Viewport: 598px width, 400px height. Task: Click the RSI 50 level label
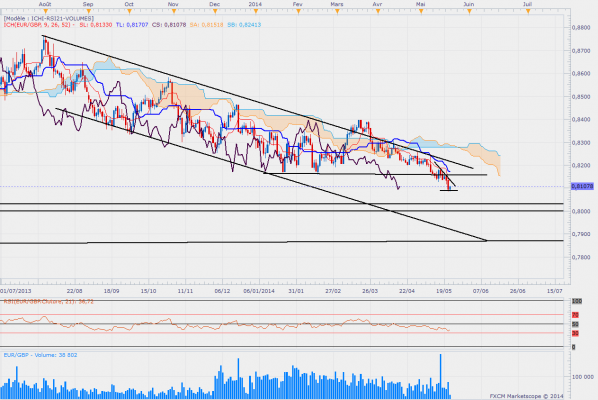(x=575, y=324)
